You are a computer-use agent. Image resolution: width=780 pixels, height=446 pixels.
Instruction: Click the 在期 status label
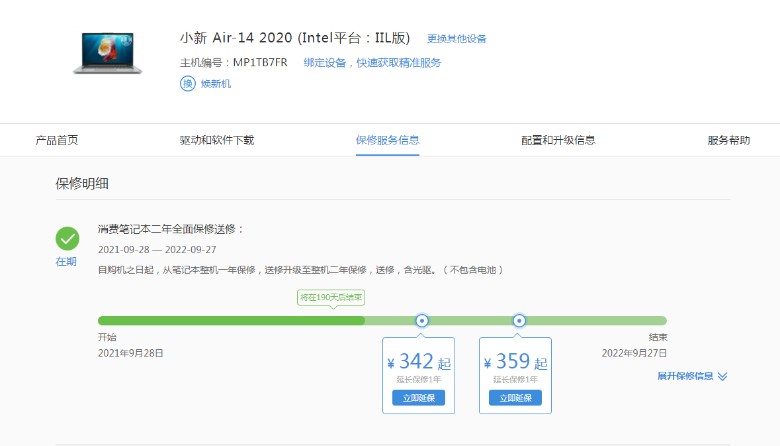click(x=66, y=262)
